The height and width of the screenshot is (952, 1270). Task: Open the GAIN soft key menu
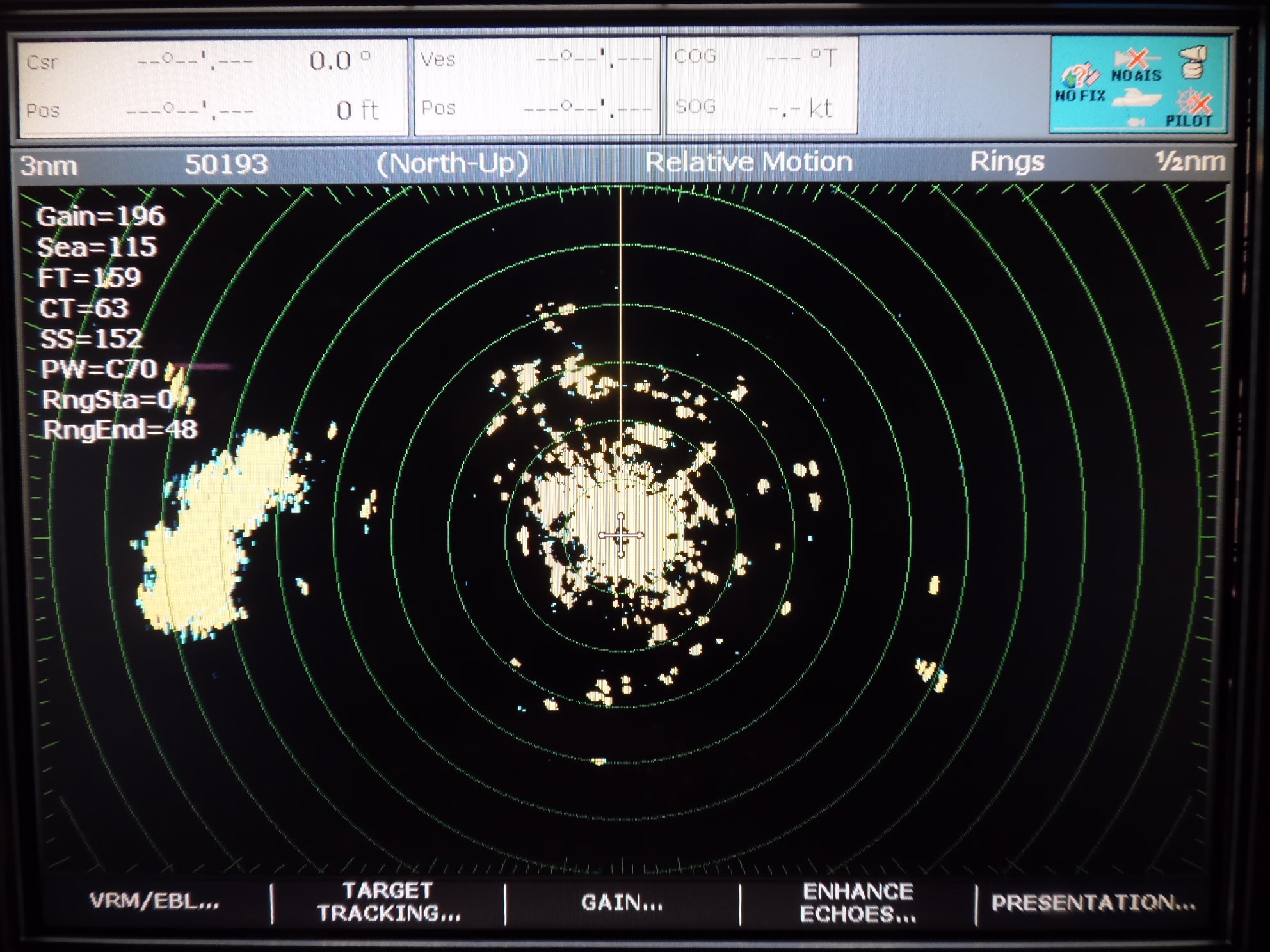[622, 903]
